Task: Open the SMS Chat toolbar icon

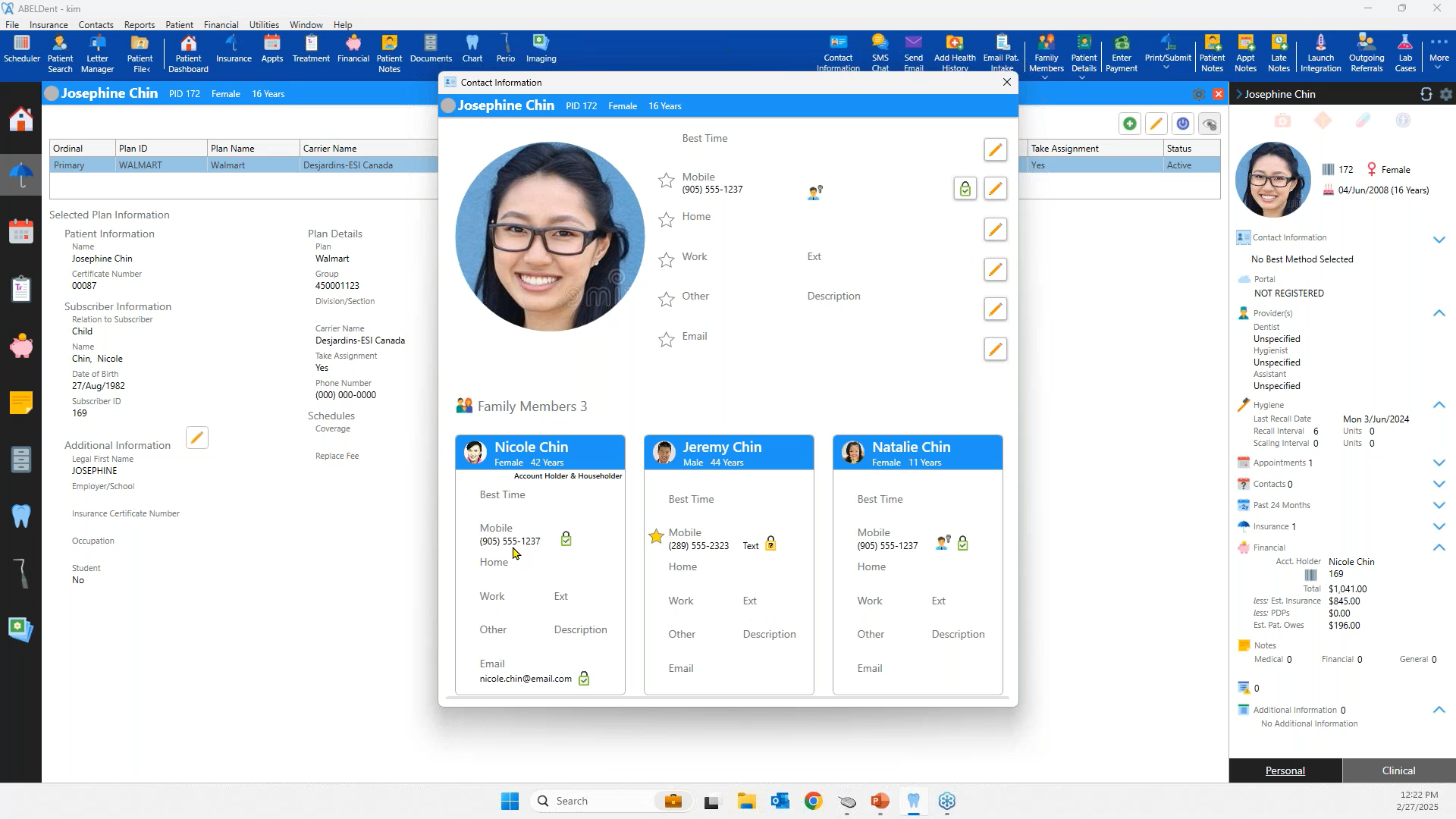Action: (880, 51)
